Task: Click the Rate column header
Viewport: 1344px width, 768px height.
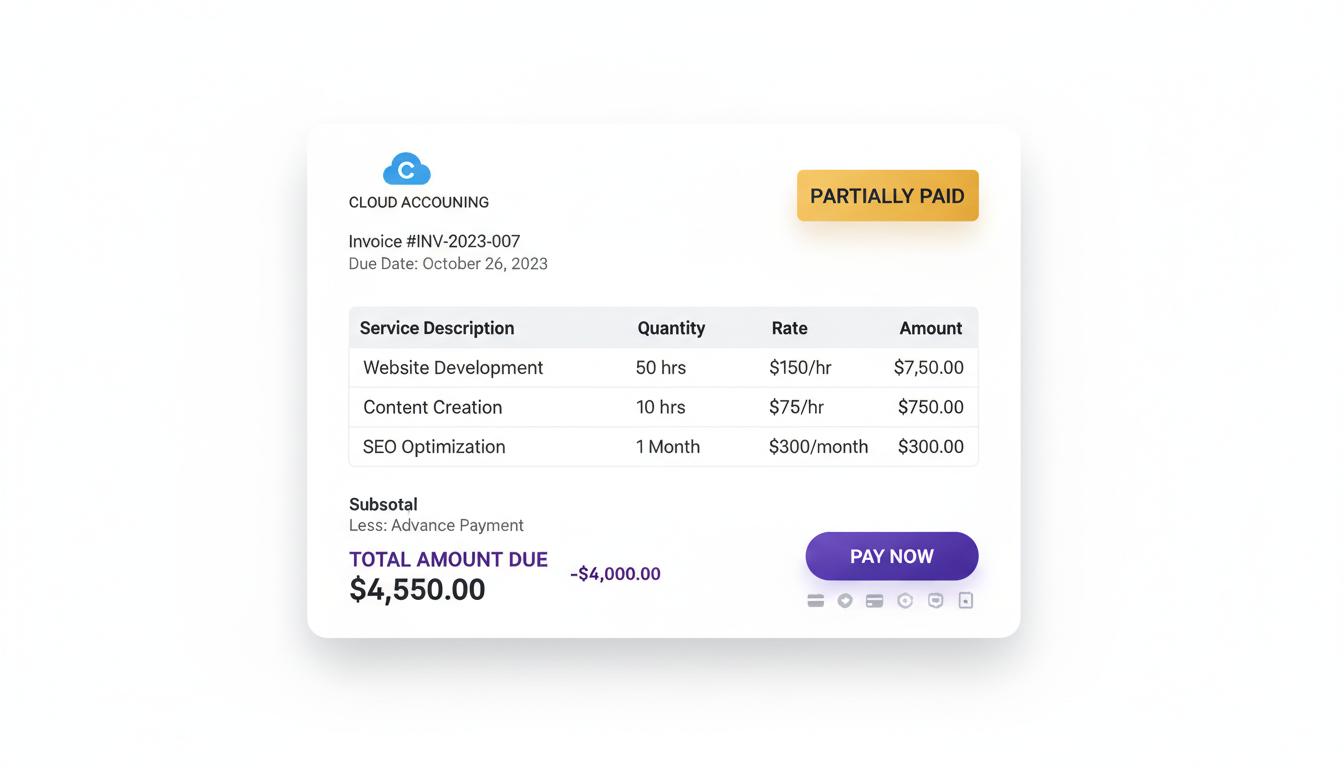Action: tap(789, 328)
